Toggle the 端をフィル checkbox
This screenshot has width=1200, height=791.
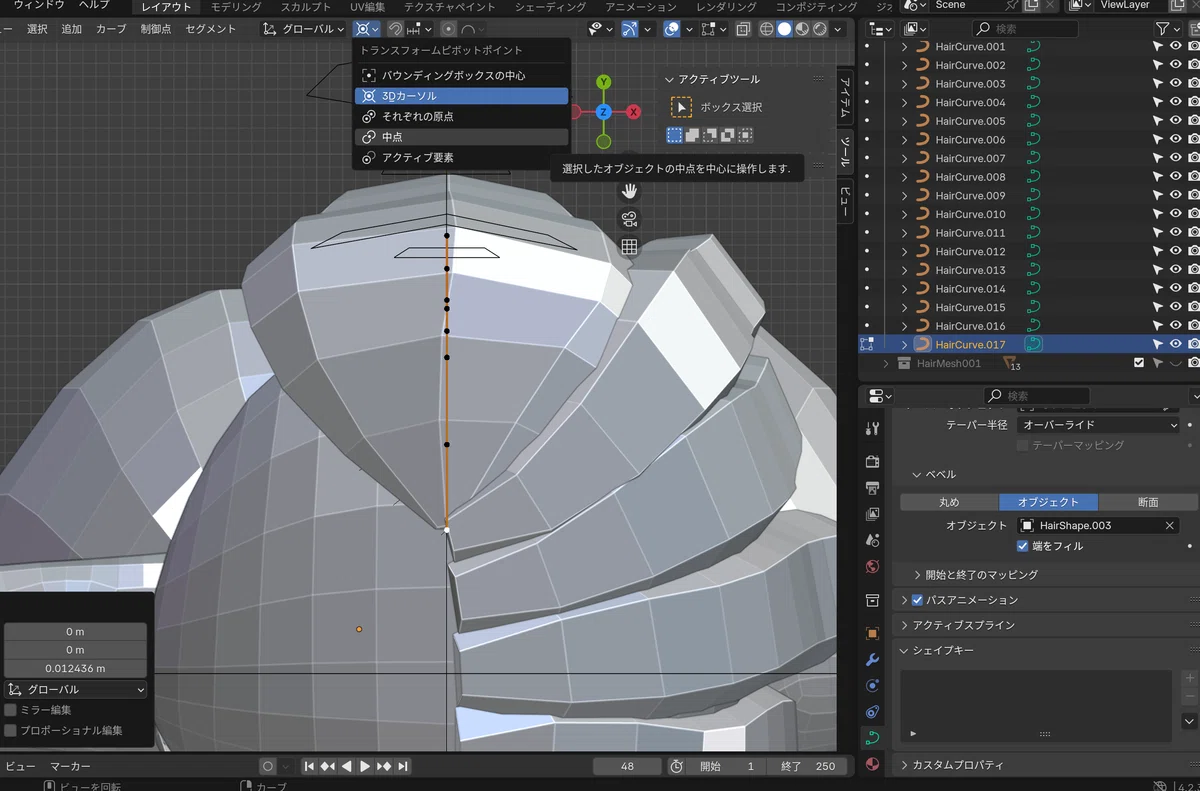pos(1022,546)
